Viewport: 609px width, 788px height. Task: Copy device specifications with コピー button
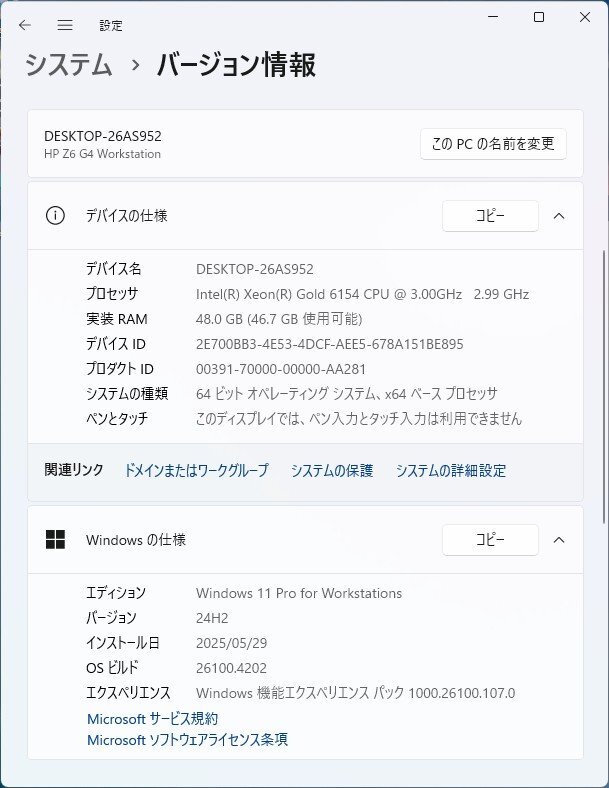pyautogui.click(x=490, y=216)
